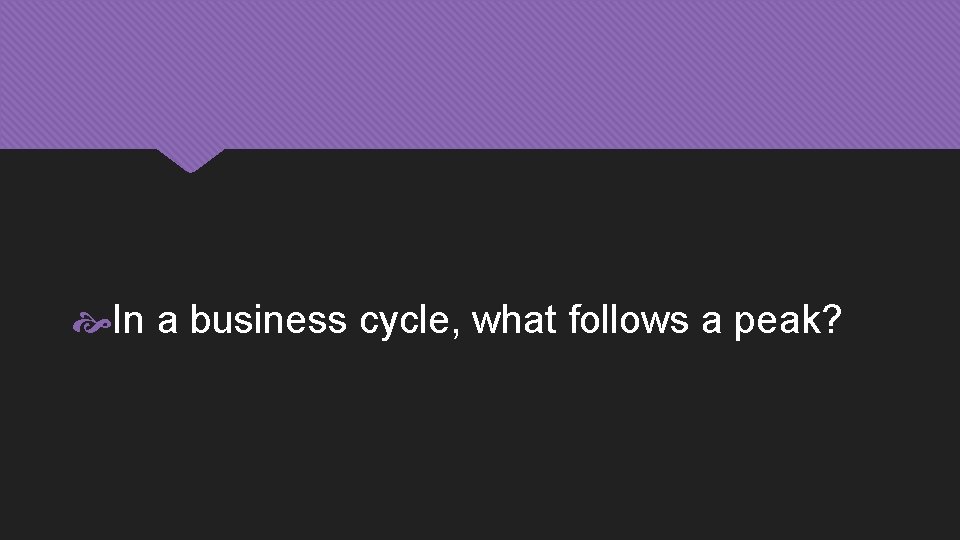Click the downward notch under the purple banner
The width and height of the screenshot is (960, 540).
190,160
